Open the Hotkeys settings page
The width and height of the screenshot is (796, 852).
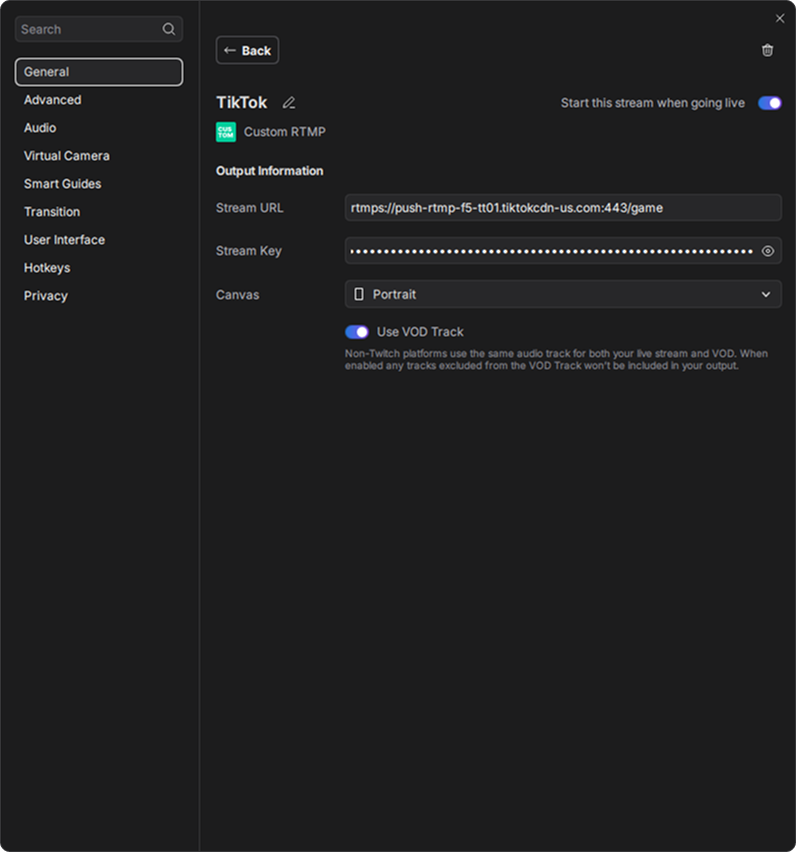pos(47,268)
